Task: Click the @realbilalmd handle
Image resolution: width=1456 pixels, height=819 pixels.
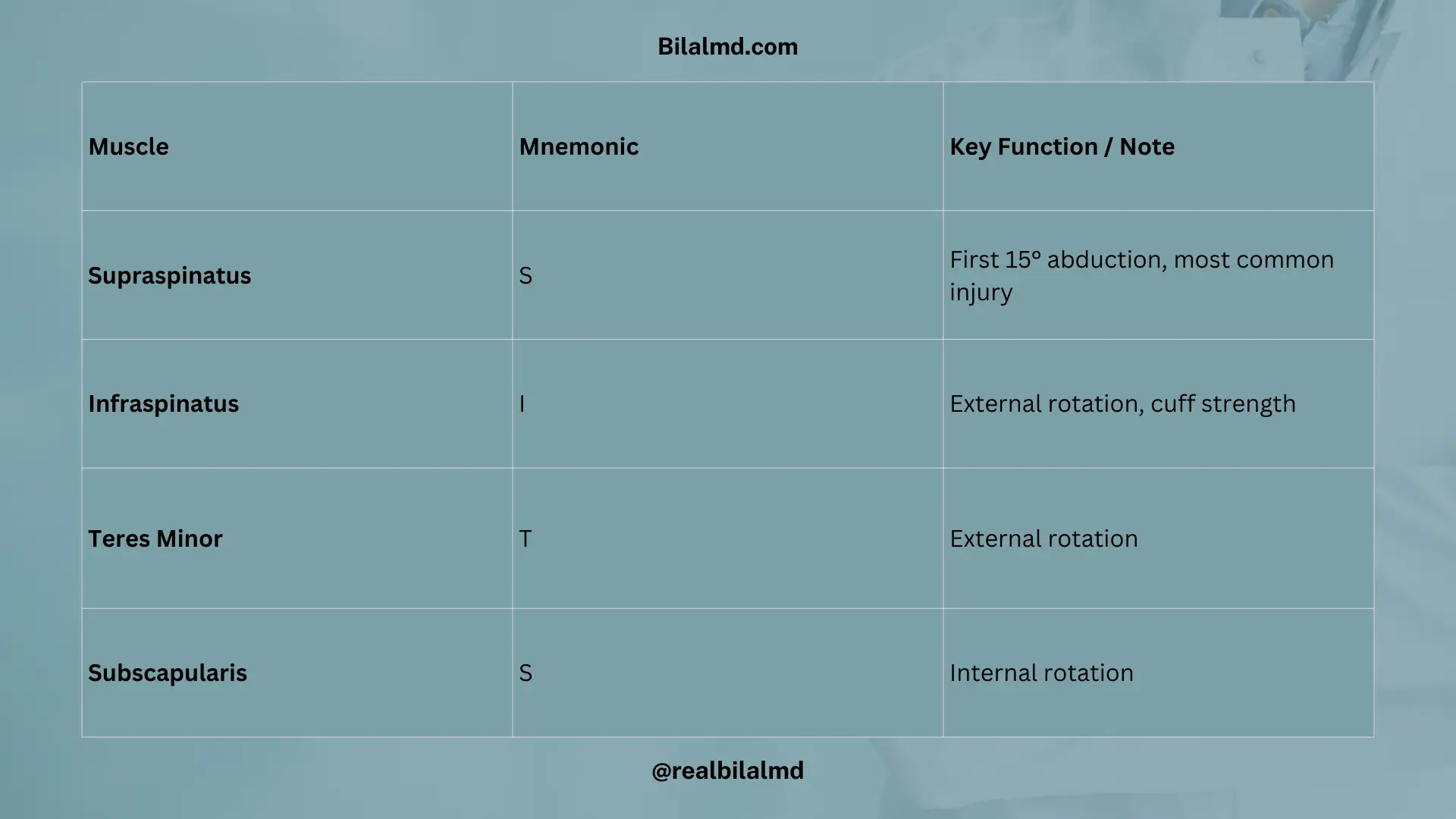Action: (x=727, y=770)
